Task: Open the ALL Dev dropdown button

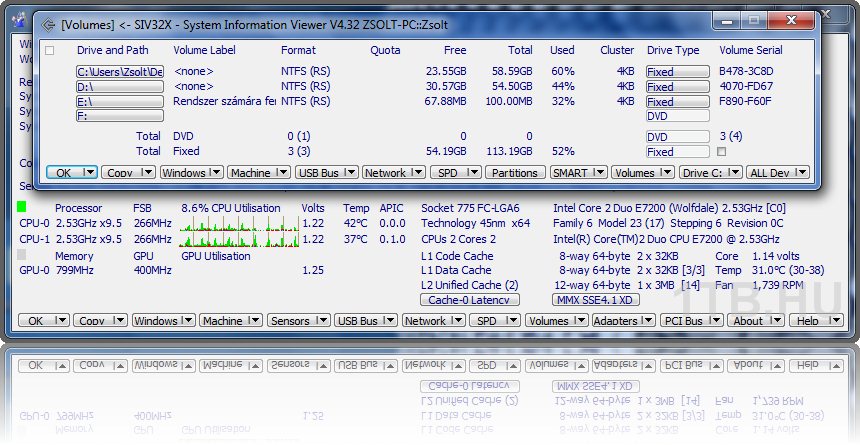Action: (778, 172)
